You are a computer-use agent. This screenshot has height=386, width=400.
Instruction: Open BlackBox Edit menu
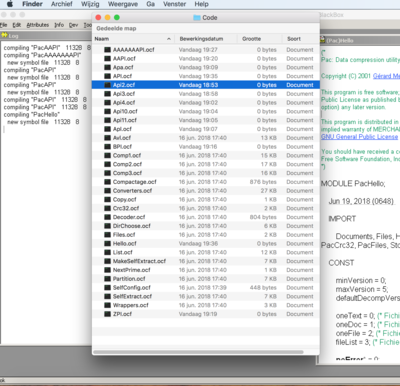[17, 25]
